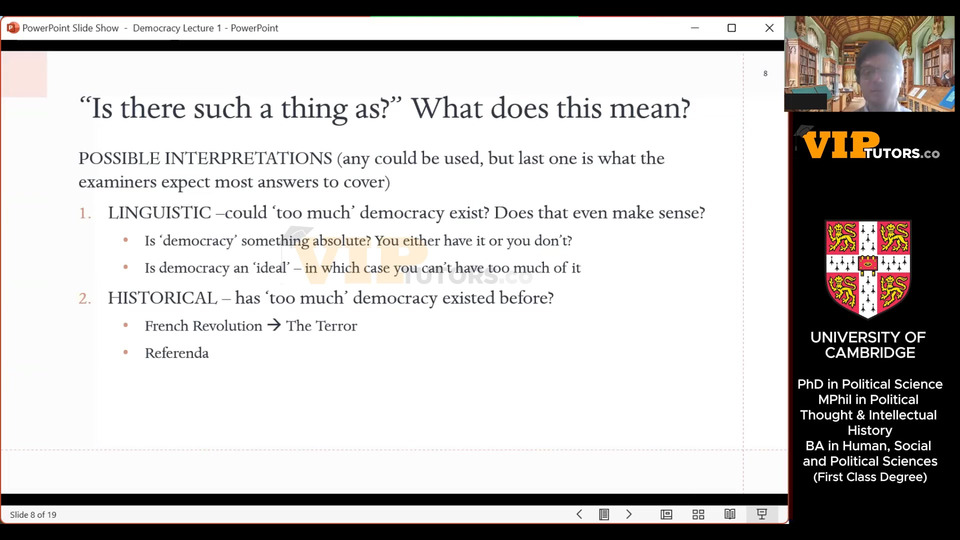This screenshot has height=540, width=960.
Task: Minimize the PowerPoint Slide Show window
Action: coord(695,28)
